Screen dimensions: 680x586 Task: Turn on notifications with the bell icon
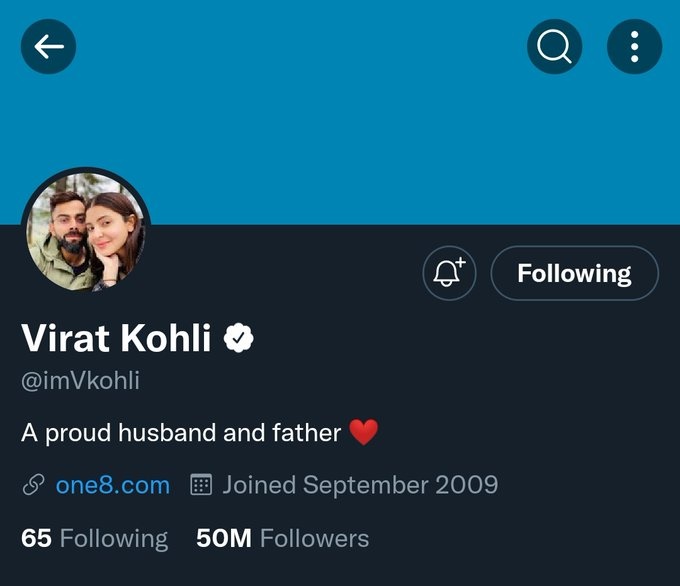[x=449, y=273]
